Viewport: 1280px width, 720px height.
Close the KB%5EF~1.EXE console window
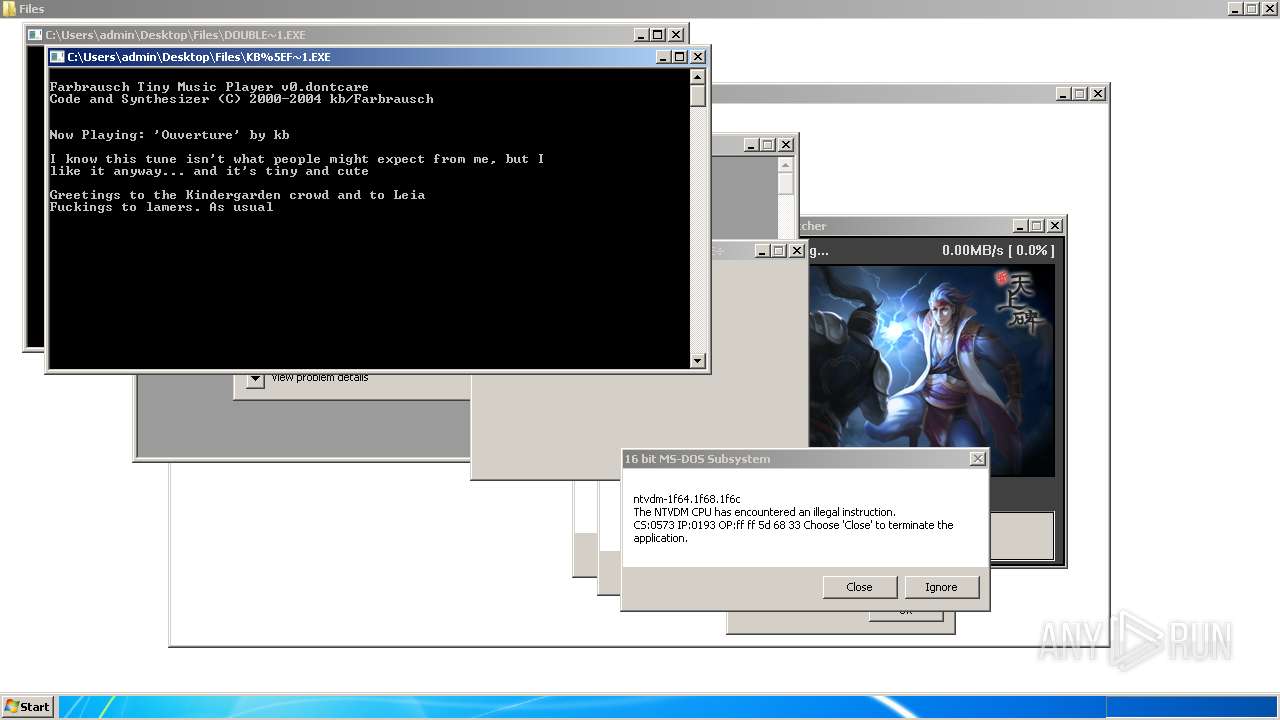tap(698, 57)
